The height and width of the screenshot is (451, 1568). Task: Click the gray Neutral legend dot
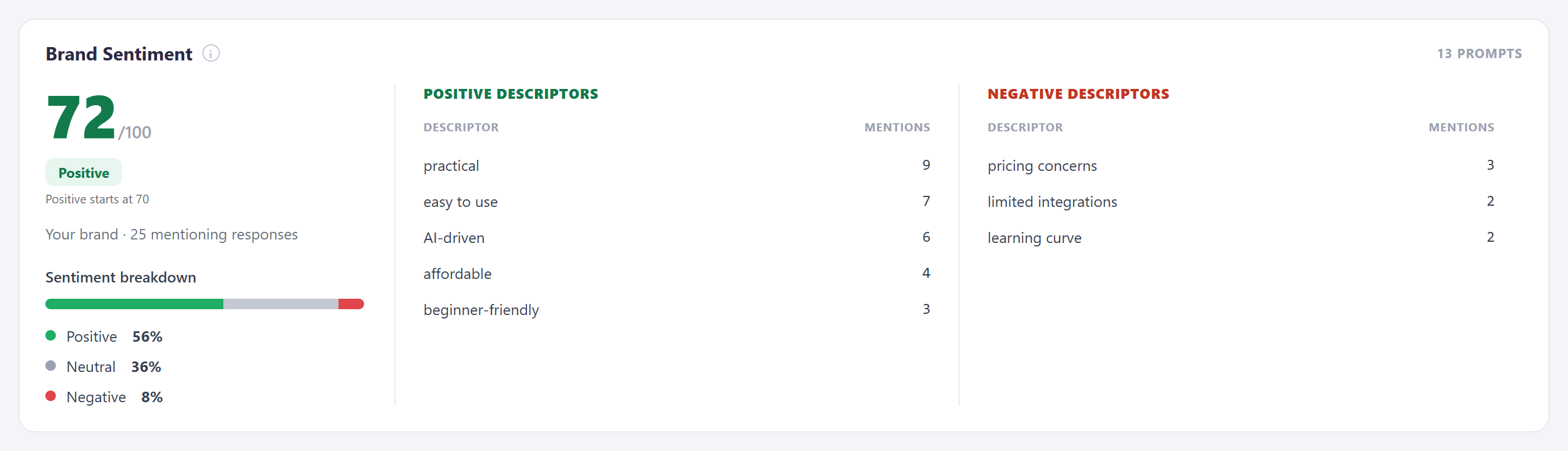tap(51, 366)
